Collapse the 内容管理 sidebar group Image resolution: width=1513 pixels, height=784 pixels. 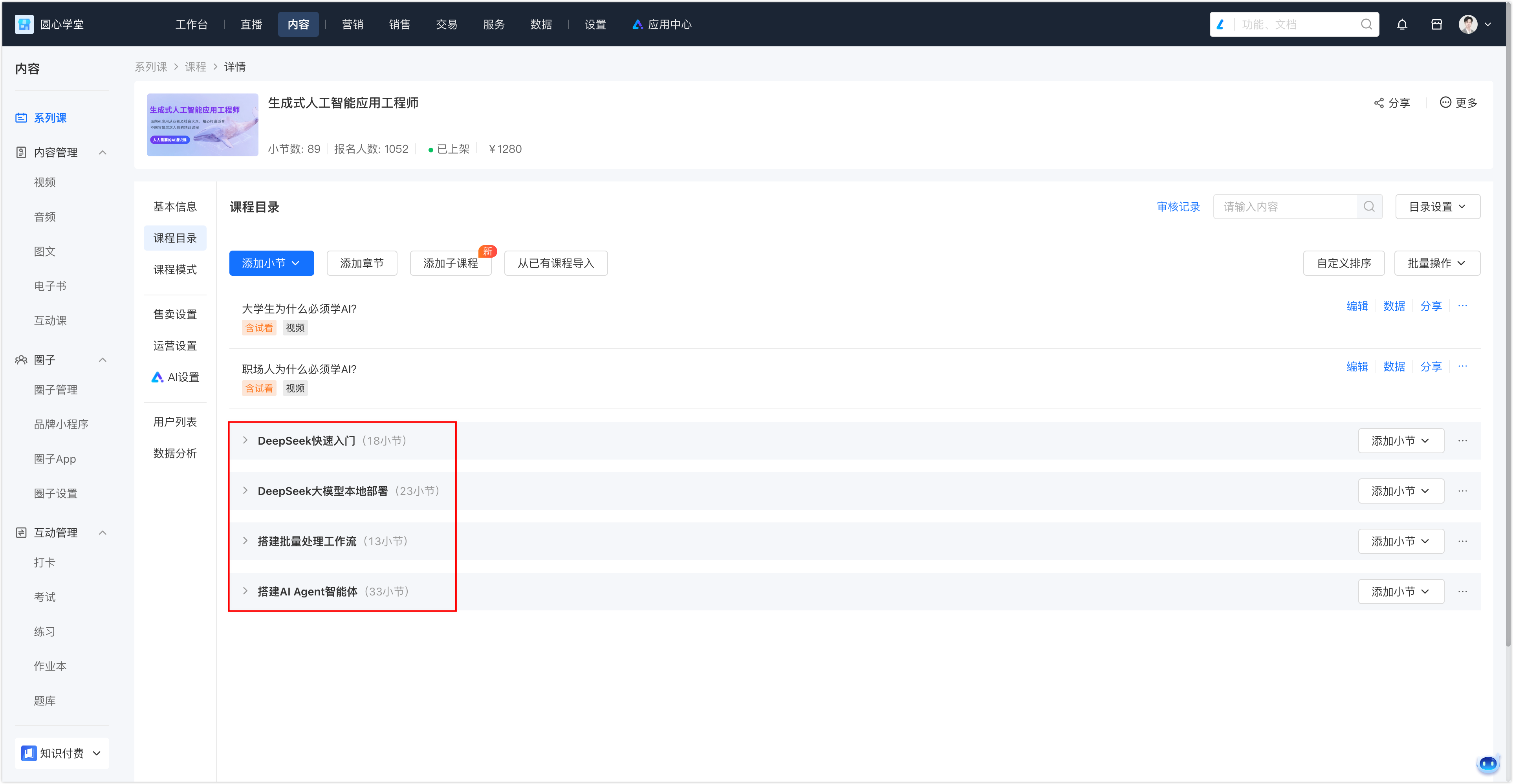point(103,153)
